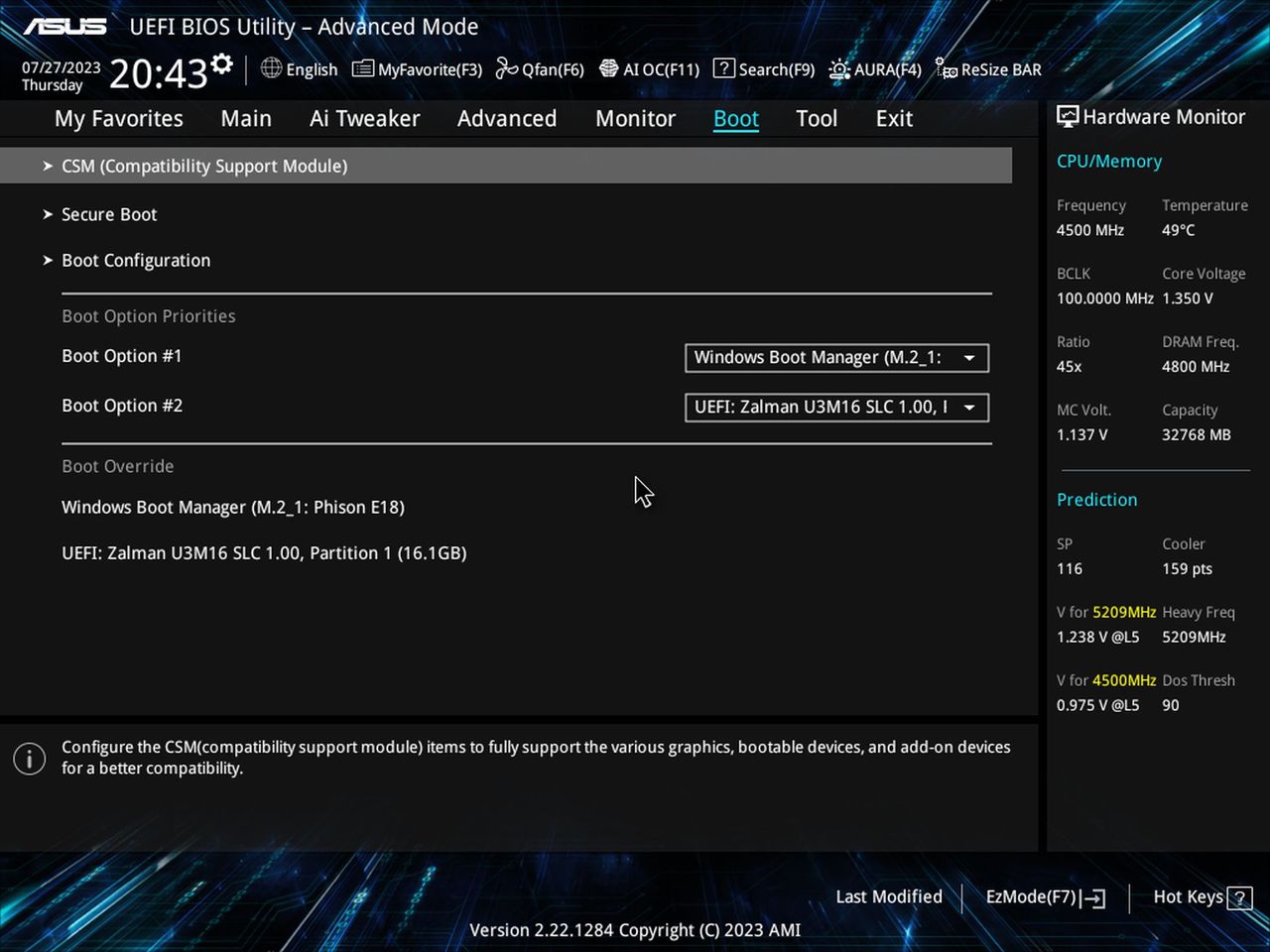Expand CSM (Compatibility Support Module) submenu
This screenshot has width=1270, height=952.
(x=506, y=166)
